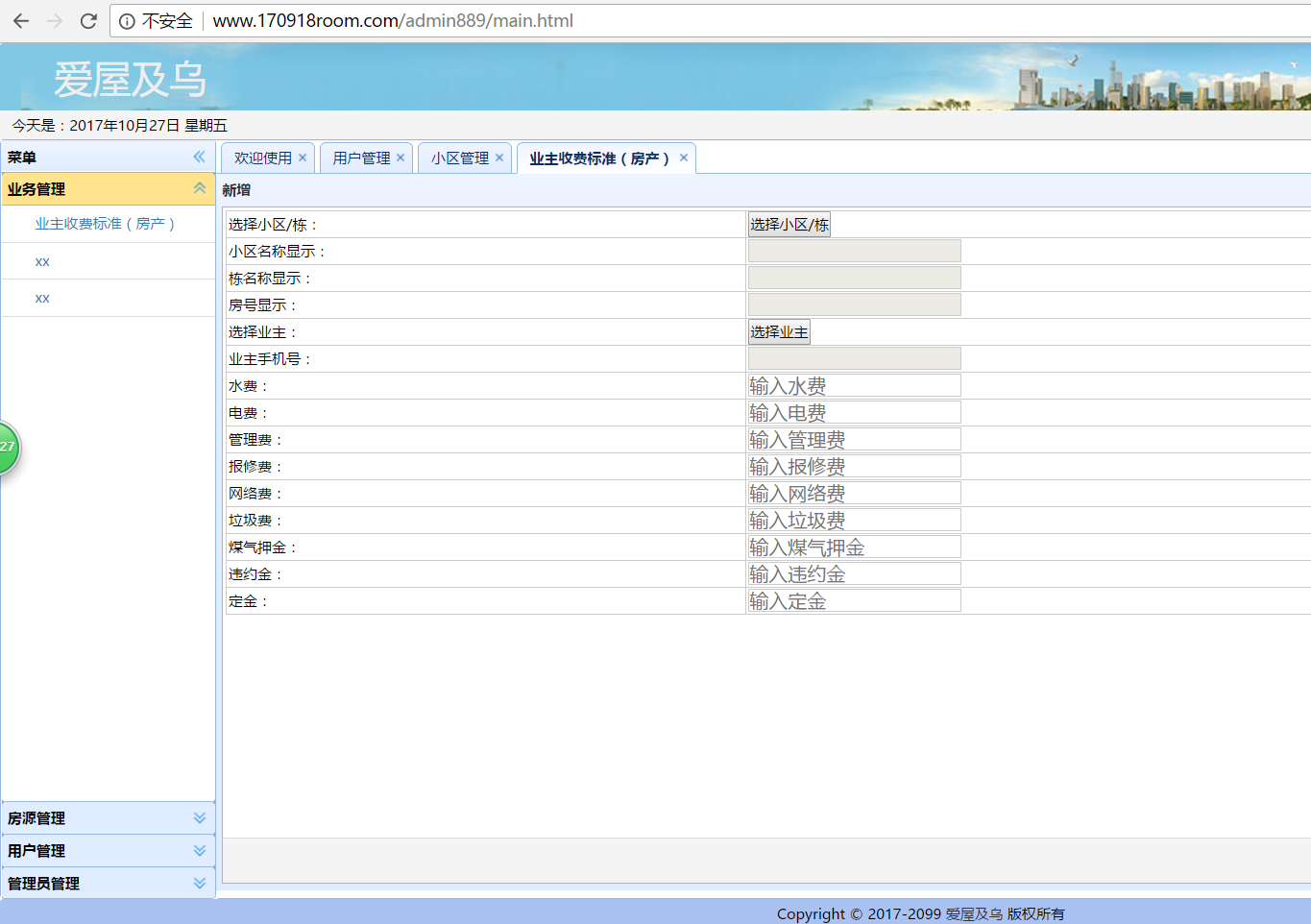Focus the 输入网络费 input field
The image size is (1311, 924).
pos(854,494)
